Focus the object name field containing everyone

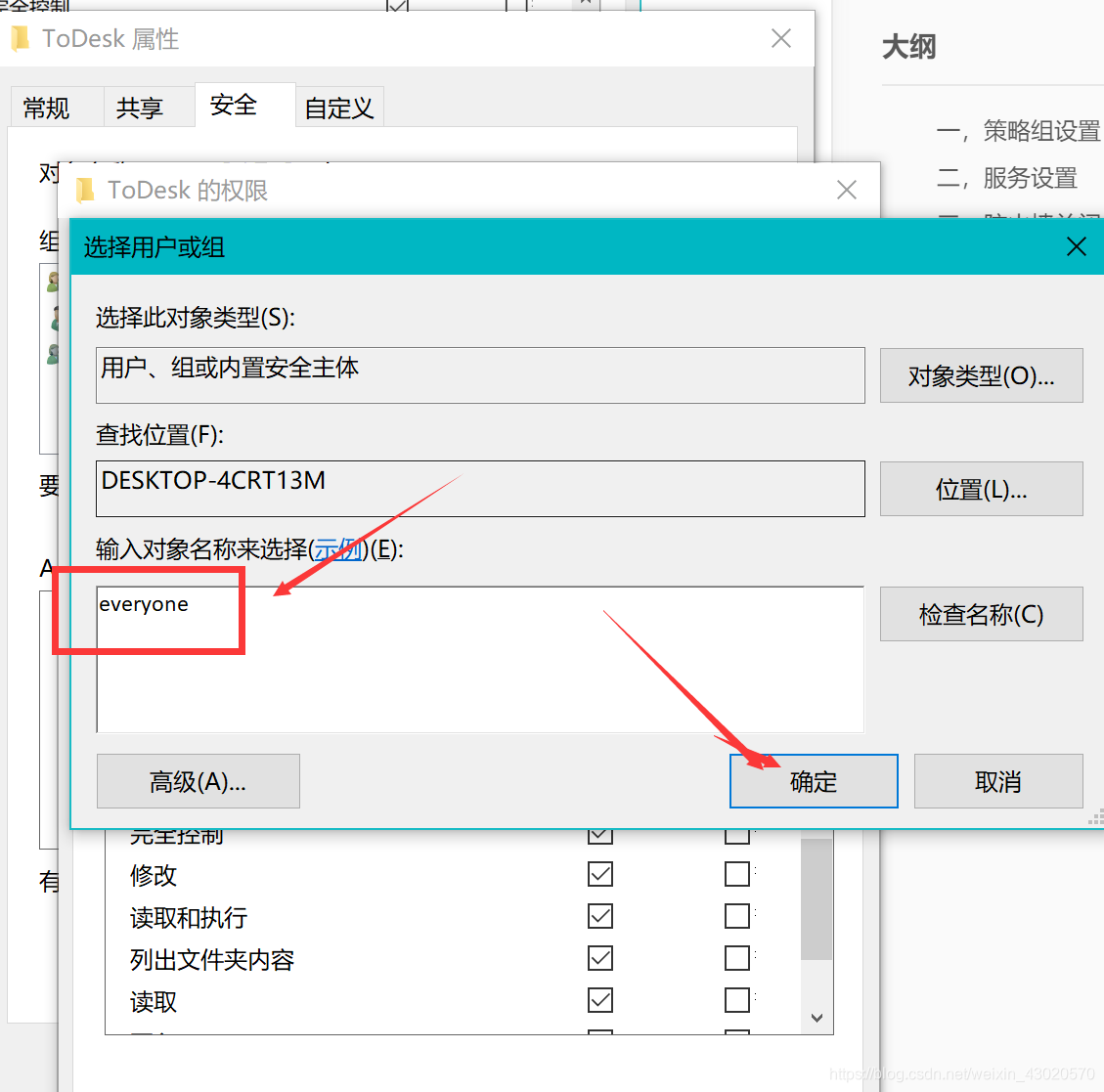click(x=480, y=659)
